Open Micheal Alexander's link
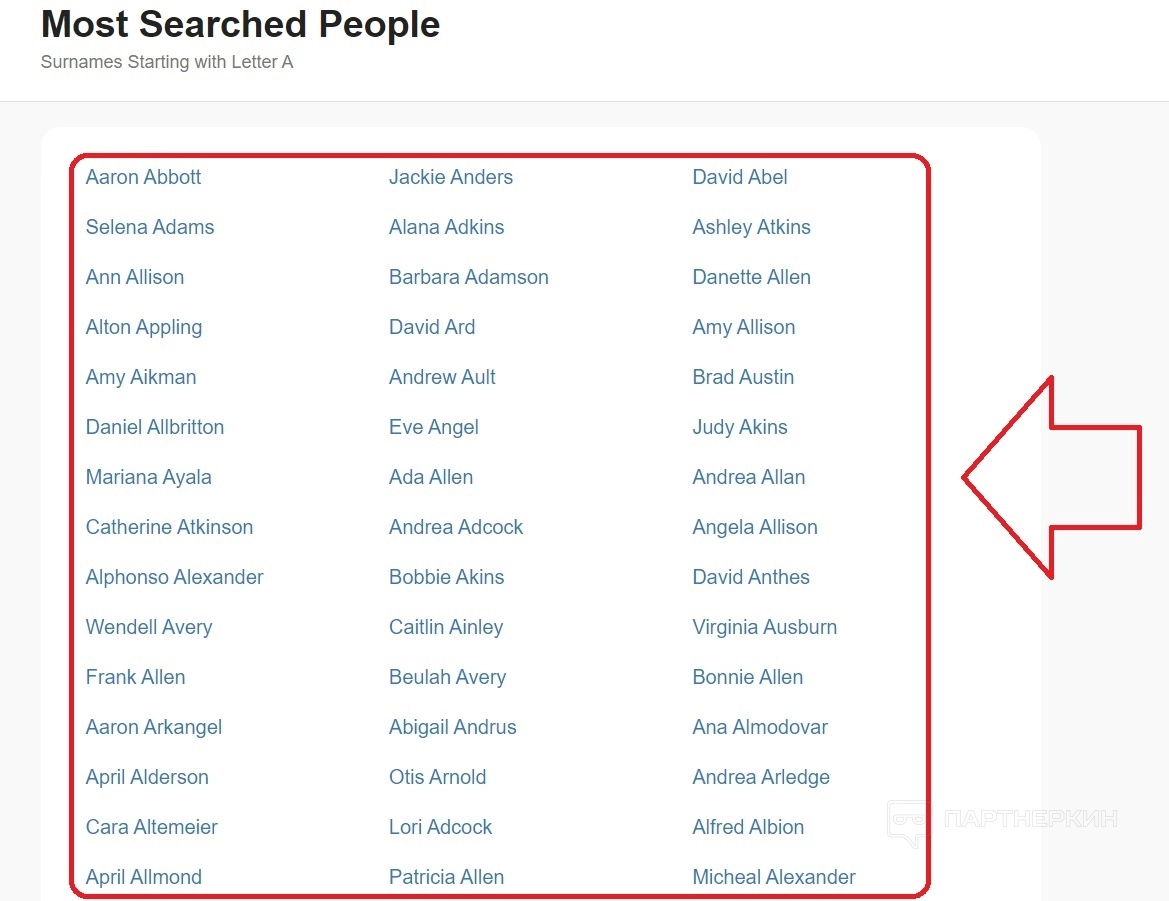1169x901 pixels. (x=774, y=877)
